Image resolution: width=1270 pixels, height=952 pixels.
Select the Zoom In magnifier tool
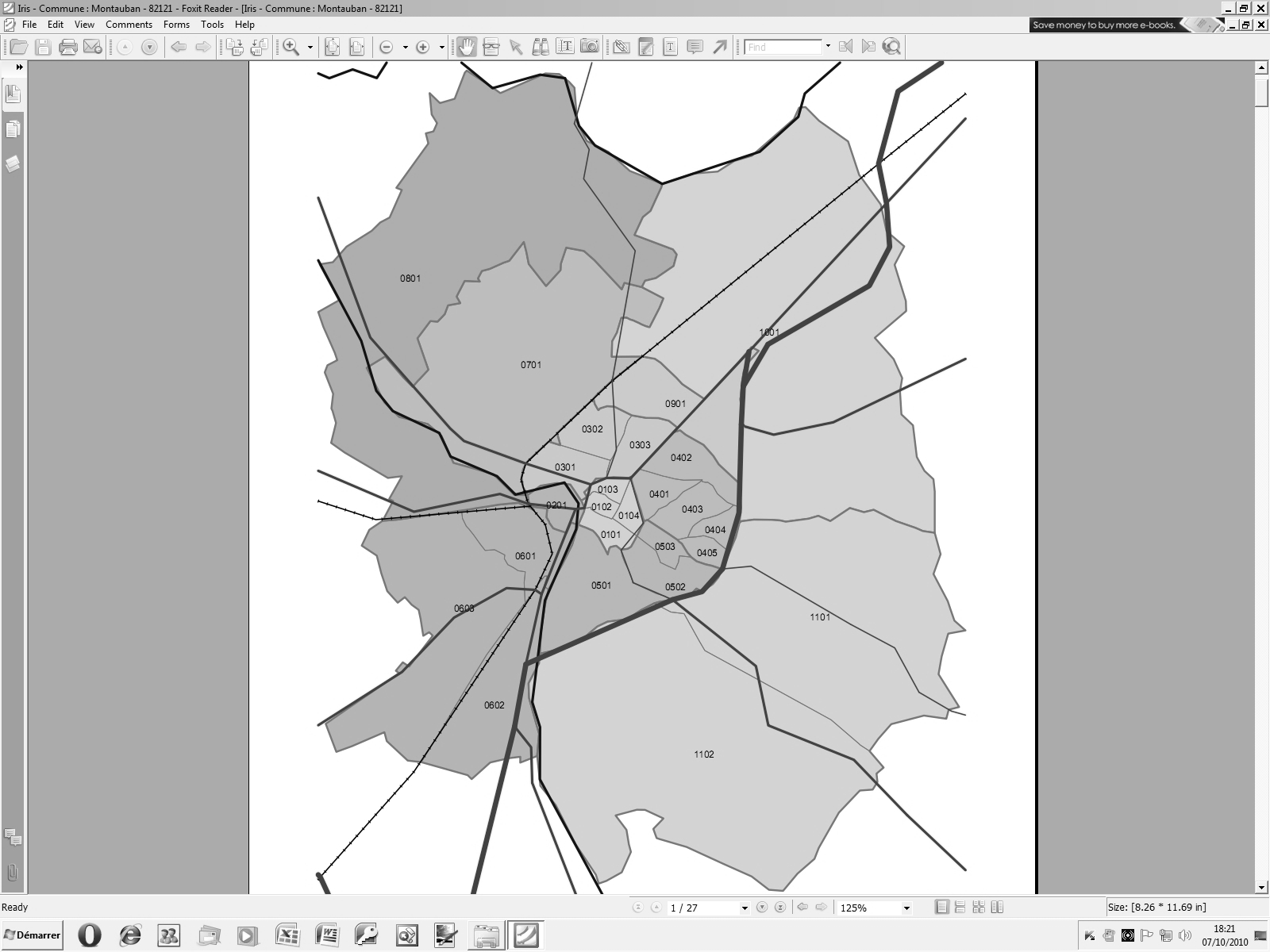(x=291, y=47)
